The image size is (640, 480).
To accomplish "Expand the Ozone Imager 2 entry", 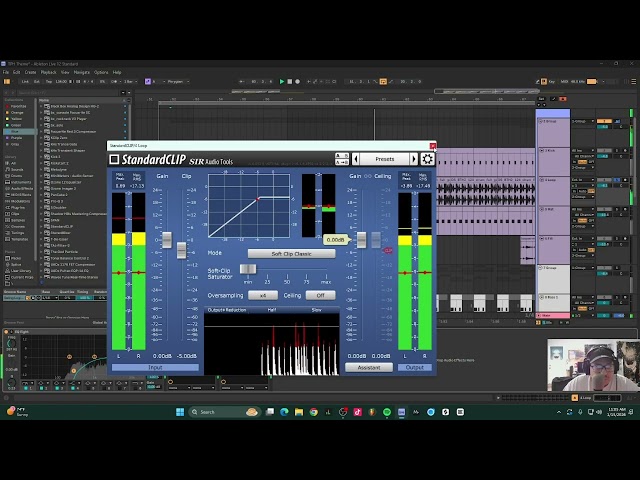I will [x=41, y=189].
